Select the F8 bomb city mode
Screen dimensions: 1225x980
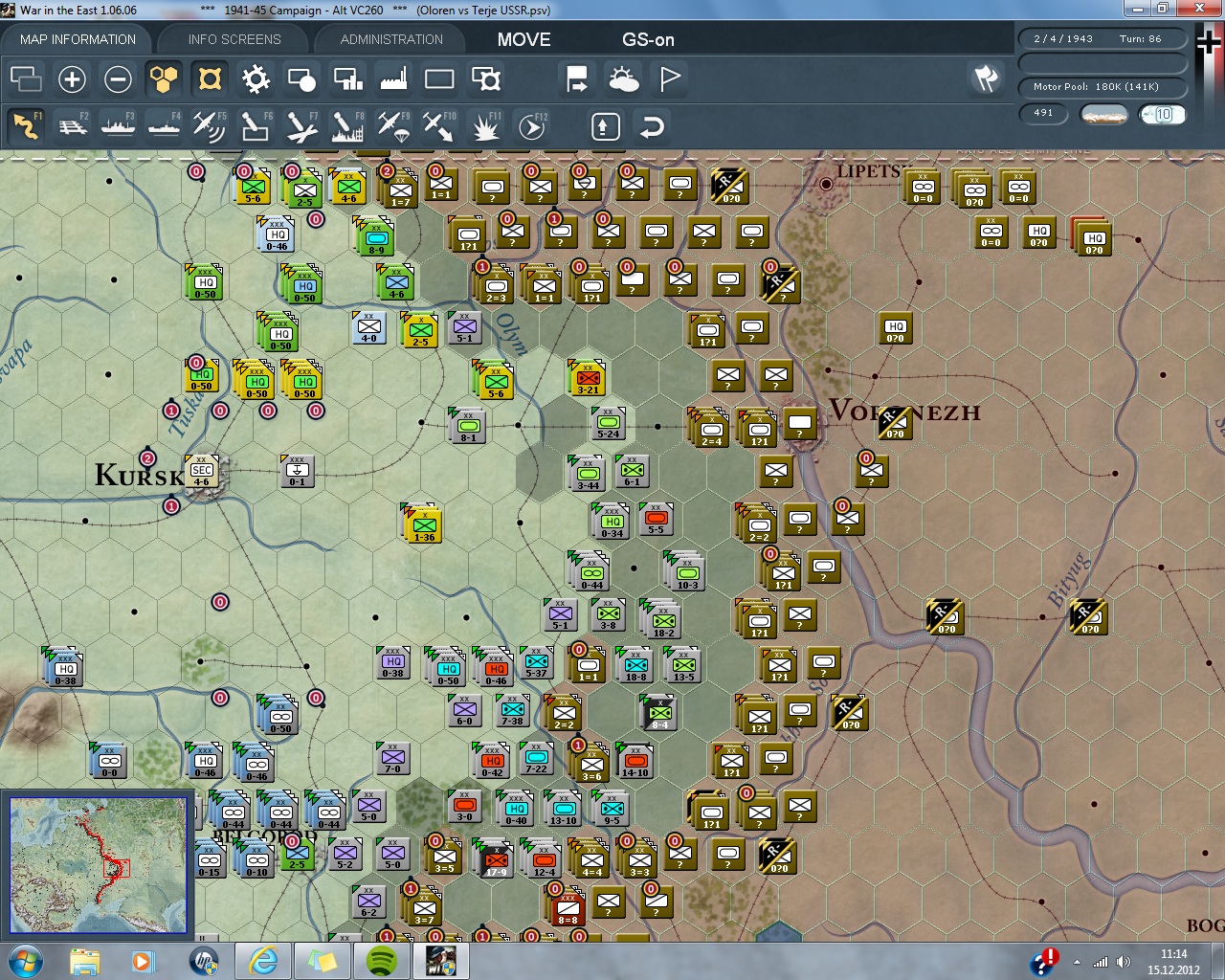tap(347, 126)
